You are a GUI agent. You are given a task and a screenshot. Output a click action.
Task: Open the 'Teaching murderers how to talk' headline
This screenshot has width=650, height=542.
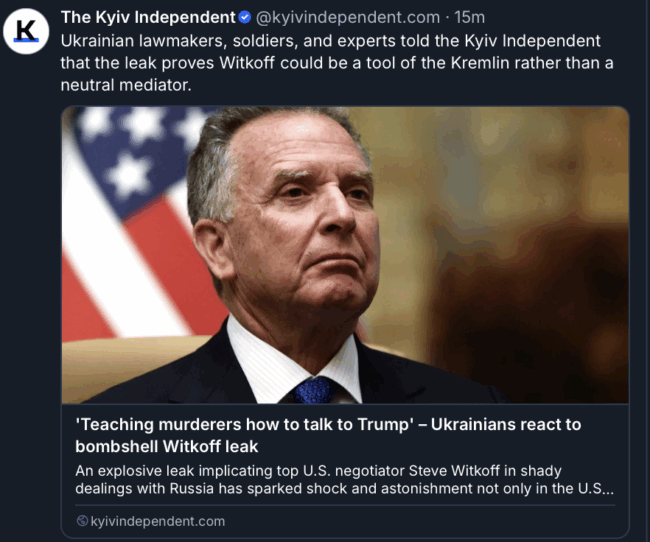pyautogui.click(x=328, y=435)
